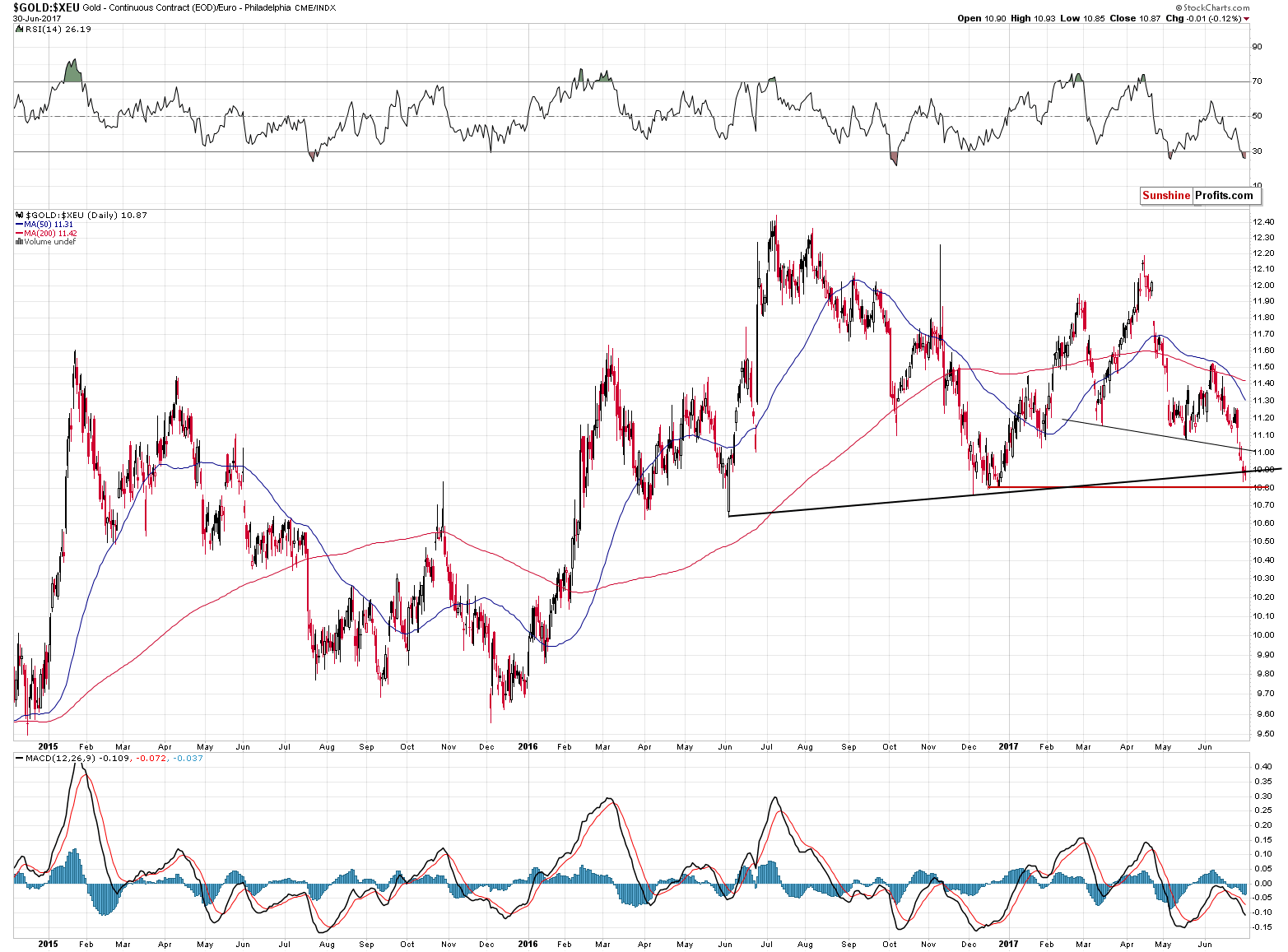Click the red MACD signal value -0.072
1288x952 pixels.
tap(151, 758)
